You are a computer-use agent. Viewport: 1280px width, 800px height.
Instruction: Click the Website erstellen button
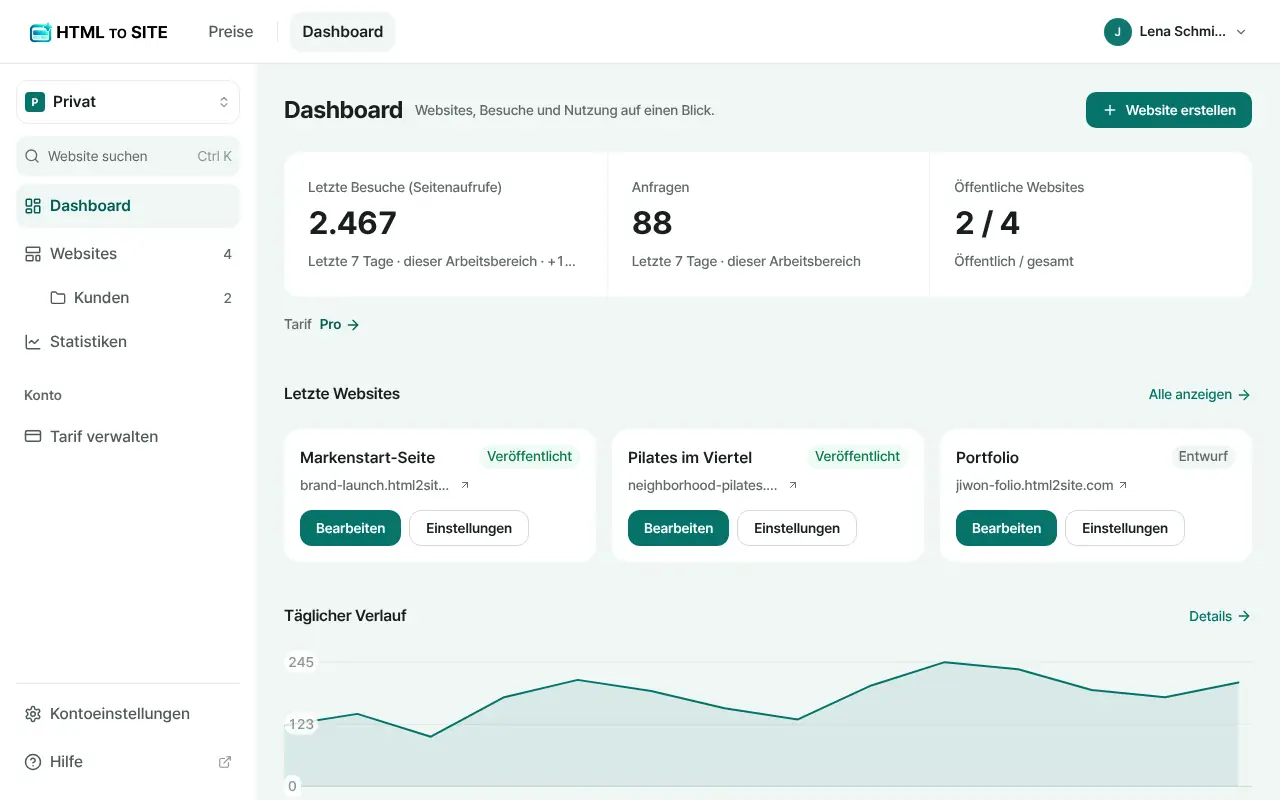pyautogui.click(x=1169, y=110)
